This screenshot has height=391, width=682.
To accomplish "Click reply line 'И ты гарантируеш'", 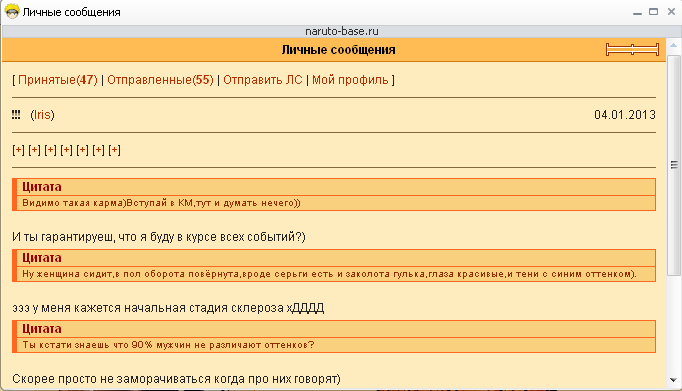I will pyautogui.click(x=159, y=237).
